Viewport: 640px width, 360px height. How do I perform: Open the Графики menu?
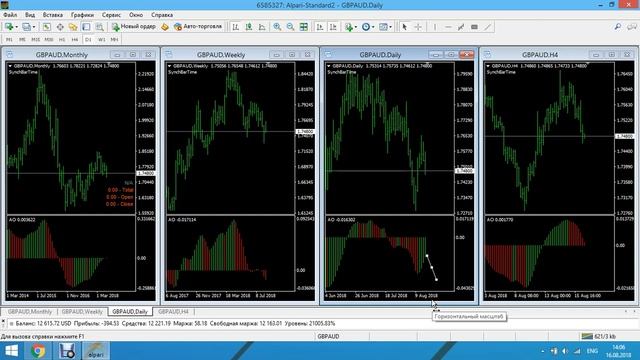coord(82,15)
